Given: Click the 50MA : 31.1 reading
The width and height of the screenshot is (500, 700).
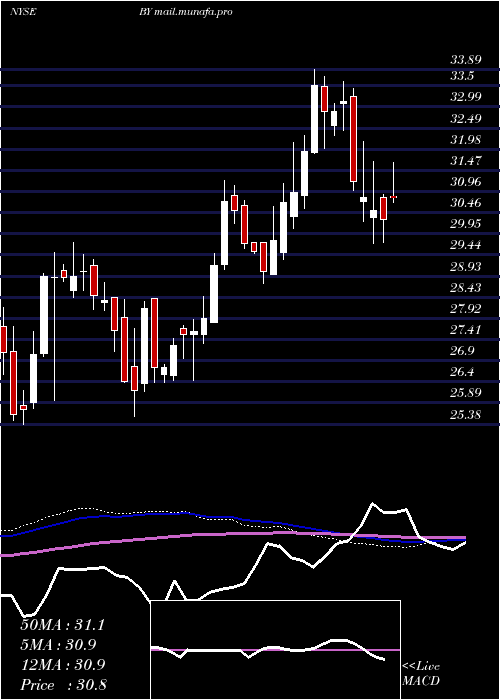Looking at the screenshot, I should (62, 625).
